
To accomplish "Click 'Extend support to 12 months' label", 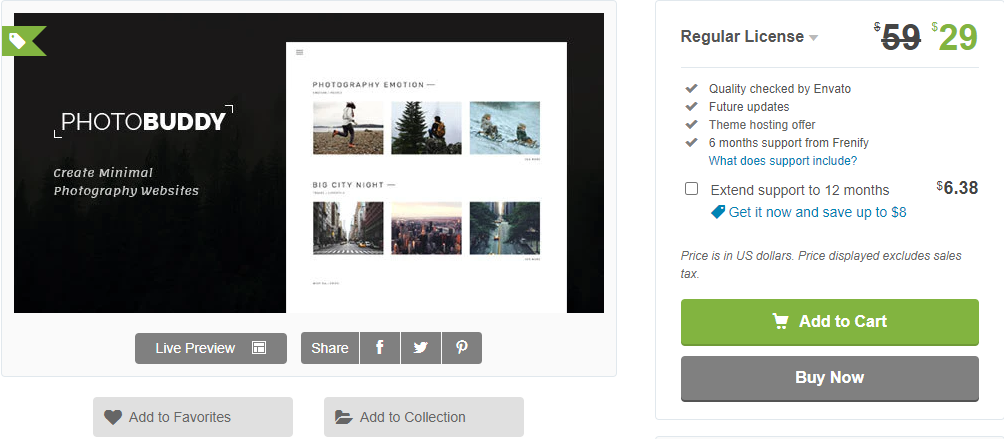I will click(800, 190).
